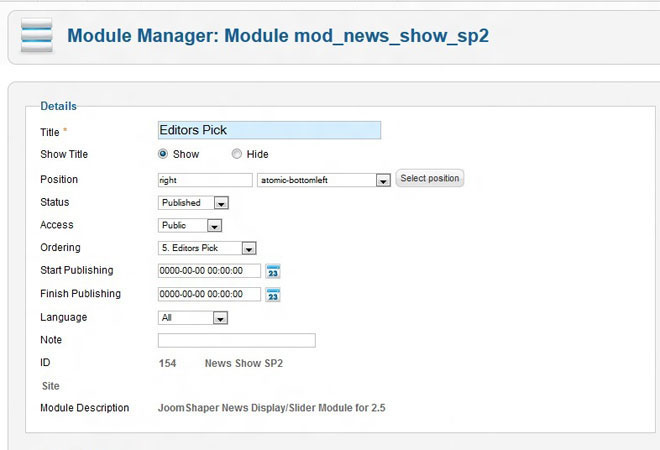
Task: Click the Position text field containing right
Action: point(205,180)
